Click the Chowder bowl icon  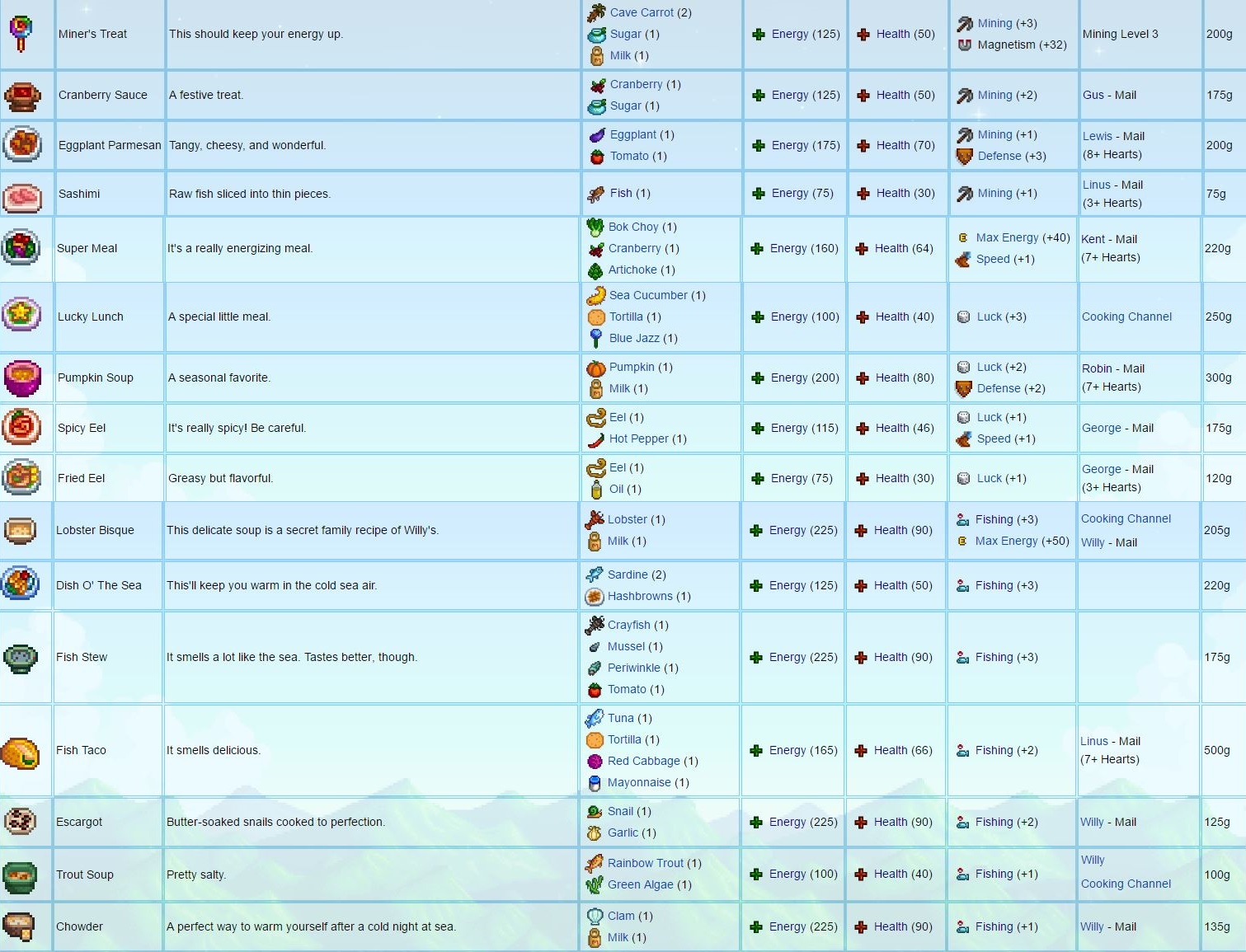(19, 927)
